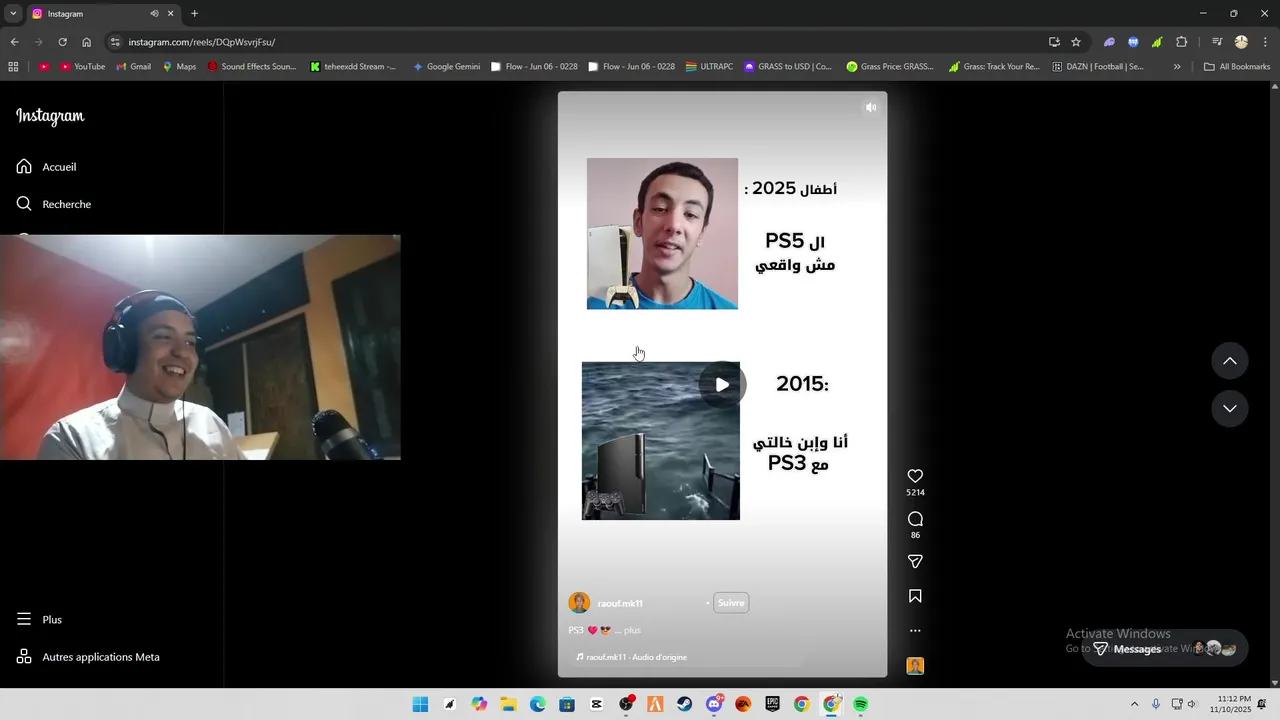Click the Instagram logo
This screenshot has width=1280, height=720.
point(50,116)
